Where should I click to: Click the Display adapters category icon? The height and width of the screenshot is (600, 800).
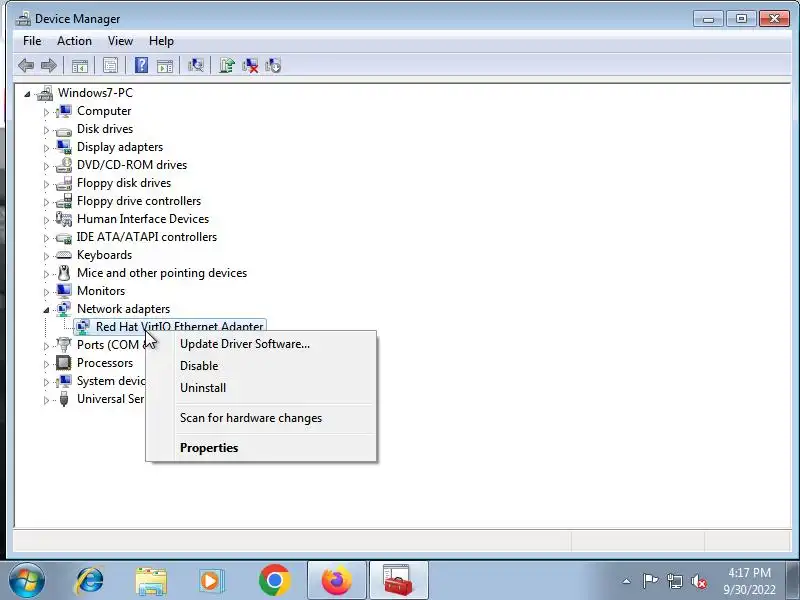tap(64, 147)
